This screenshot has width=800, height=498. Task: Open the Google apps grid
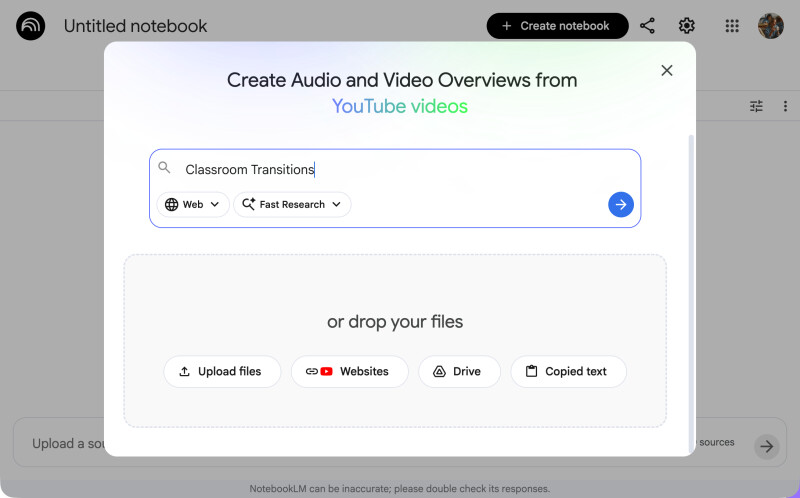[x=732, y=26]
